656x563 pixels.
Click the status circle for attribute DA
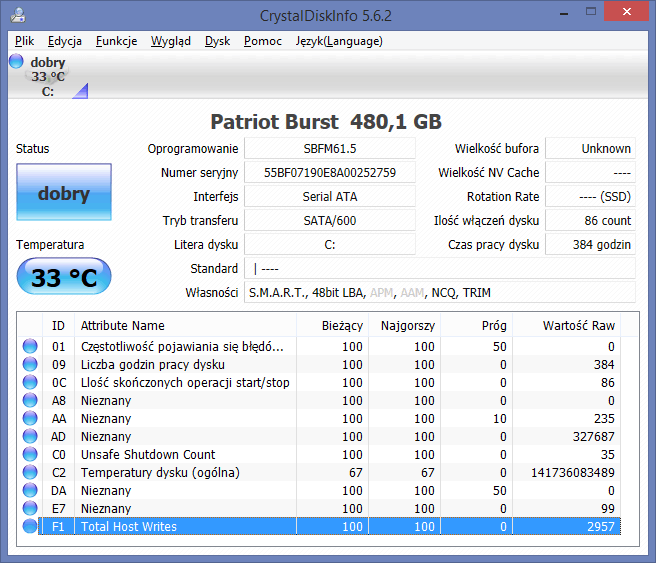pyautogui.click(x=30, y=490)
